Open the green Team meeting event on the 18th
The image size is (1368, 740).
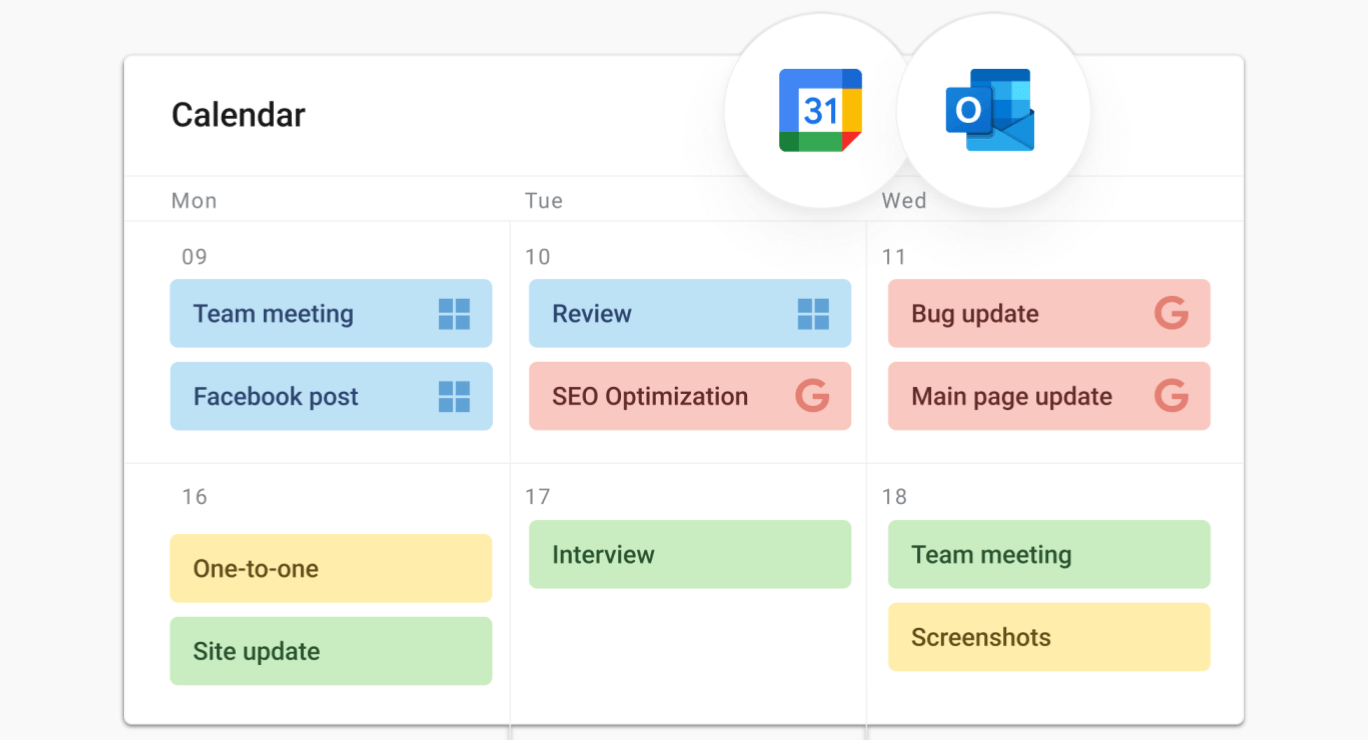coord(1048,554)
